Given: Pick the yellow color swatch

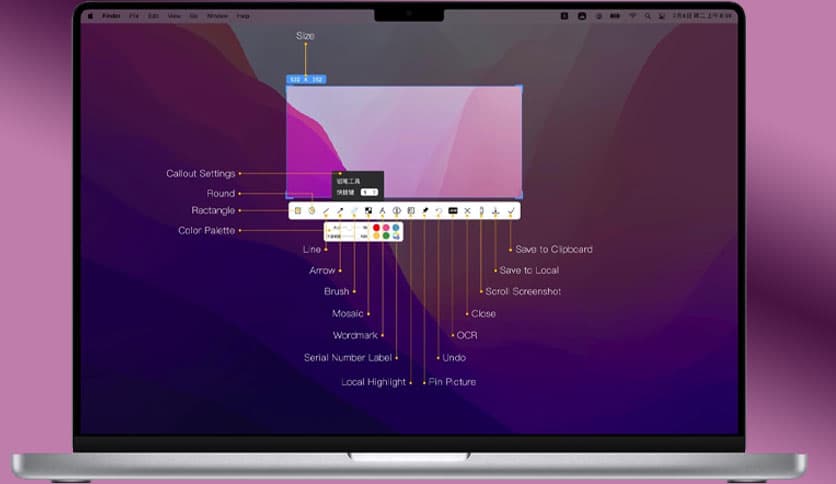Looking at the screenshot, I should point(376,236).
